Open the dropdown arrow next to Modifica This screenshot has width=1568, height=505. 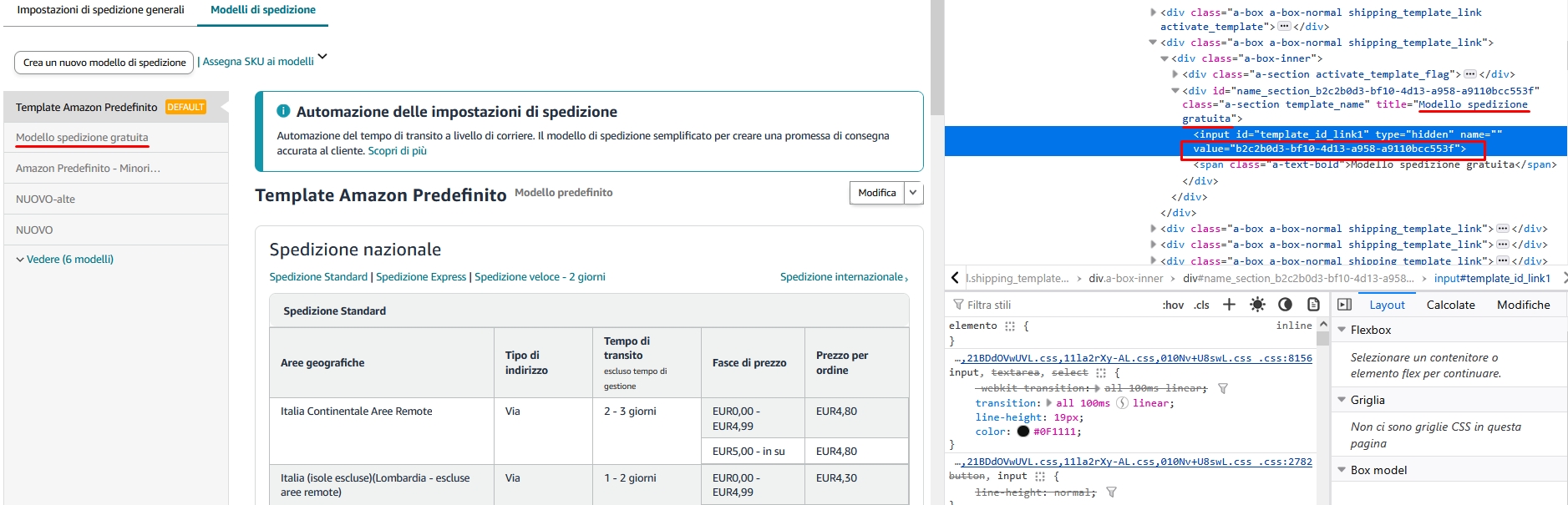tap(913, 193)
